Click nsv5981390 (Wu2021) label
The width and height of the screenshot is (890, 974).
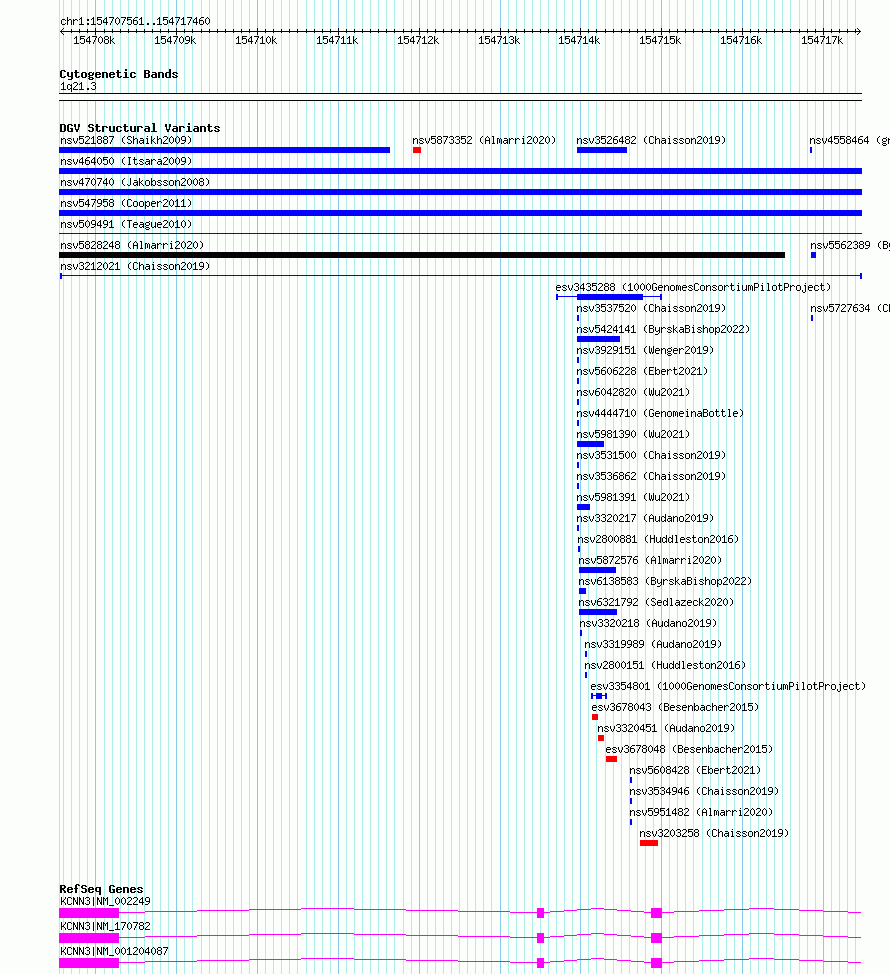(x=633, y=435)
